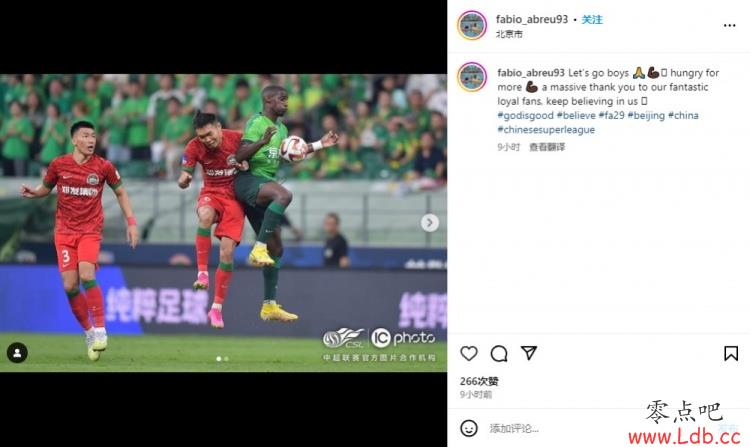Open the three-dot more options menu
This screenshot has height=447, width=750.
(x=729, y=25)
